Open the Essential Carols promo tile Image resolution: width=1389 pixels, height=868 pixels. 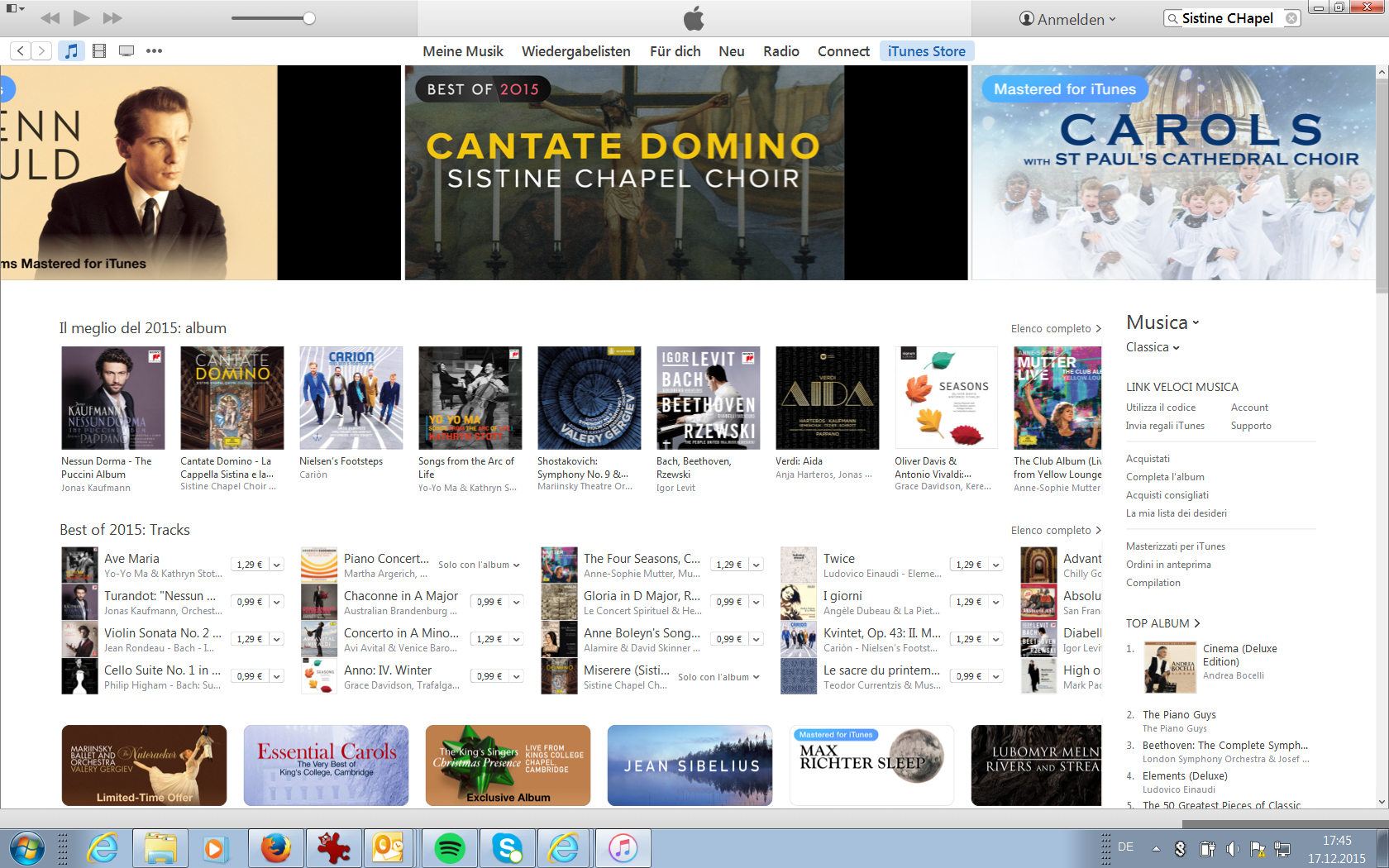pyautogui.click(x=326, y=765)
